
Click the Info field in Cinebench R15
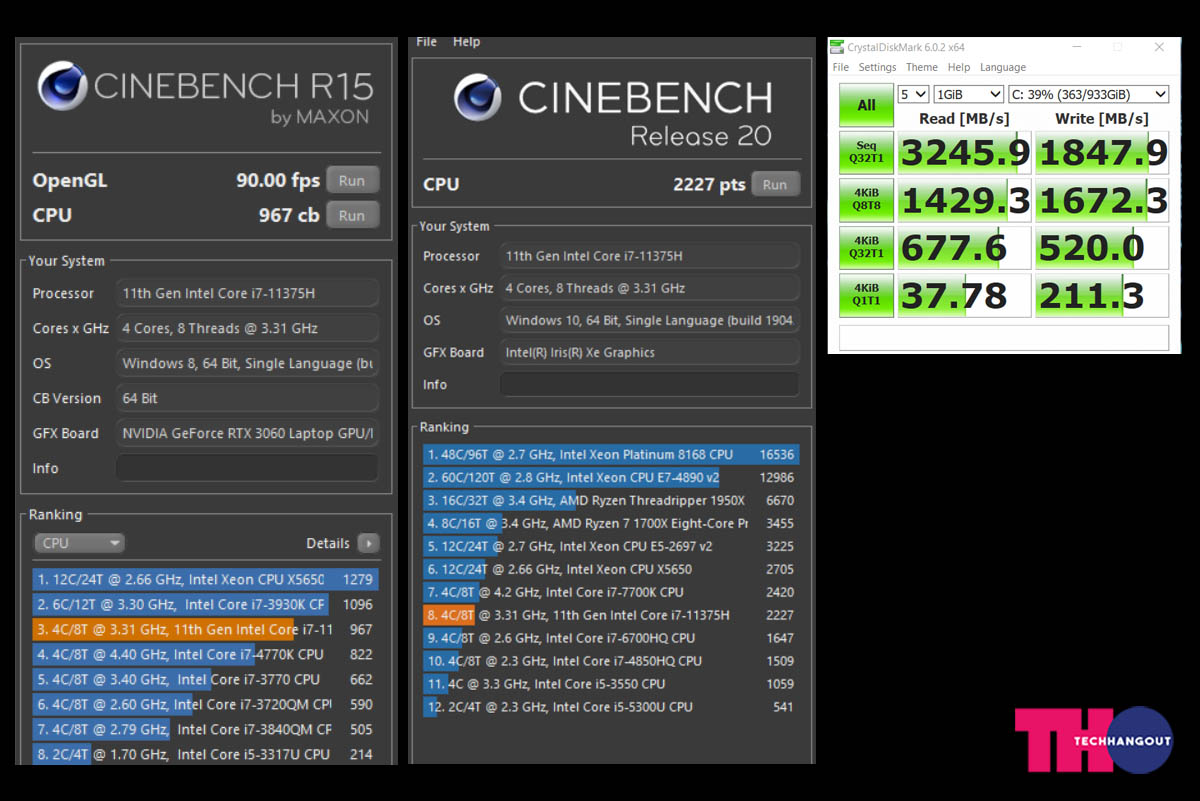247,468
